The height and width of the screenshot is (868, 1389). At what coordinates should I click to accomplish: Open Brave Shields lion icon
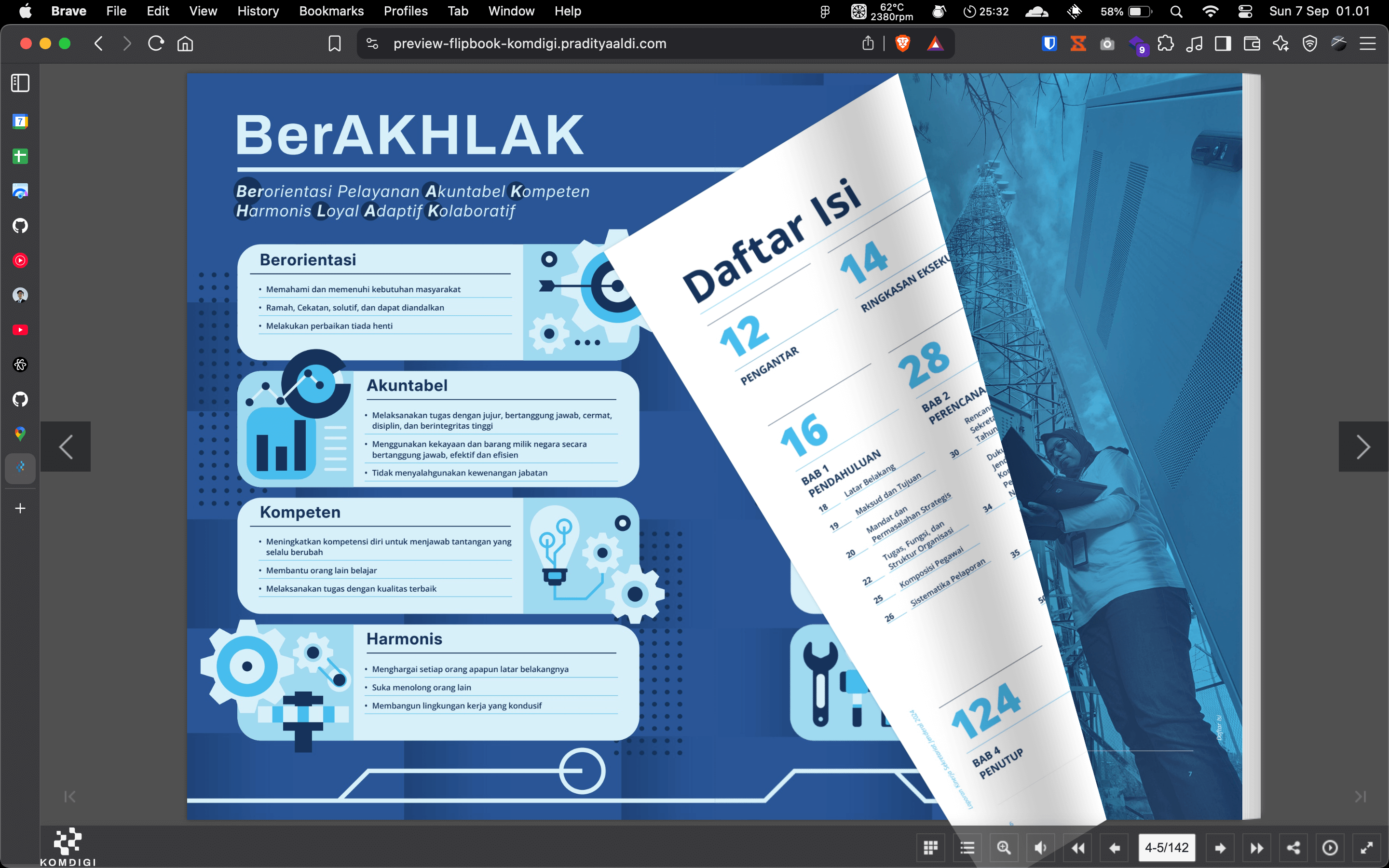(902, 43)
